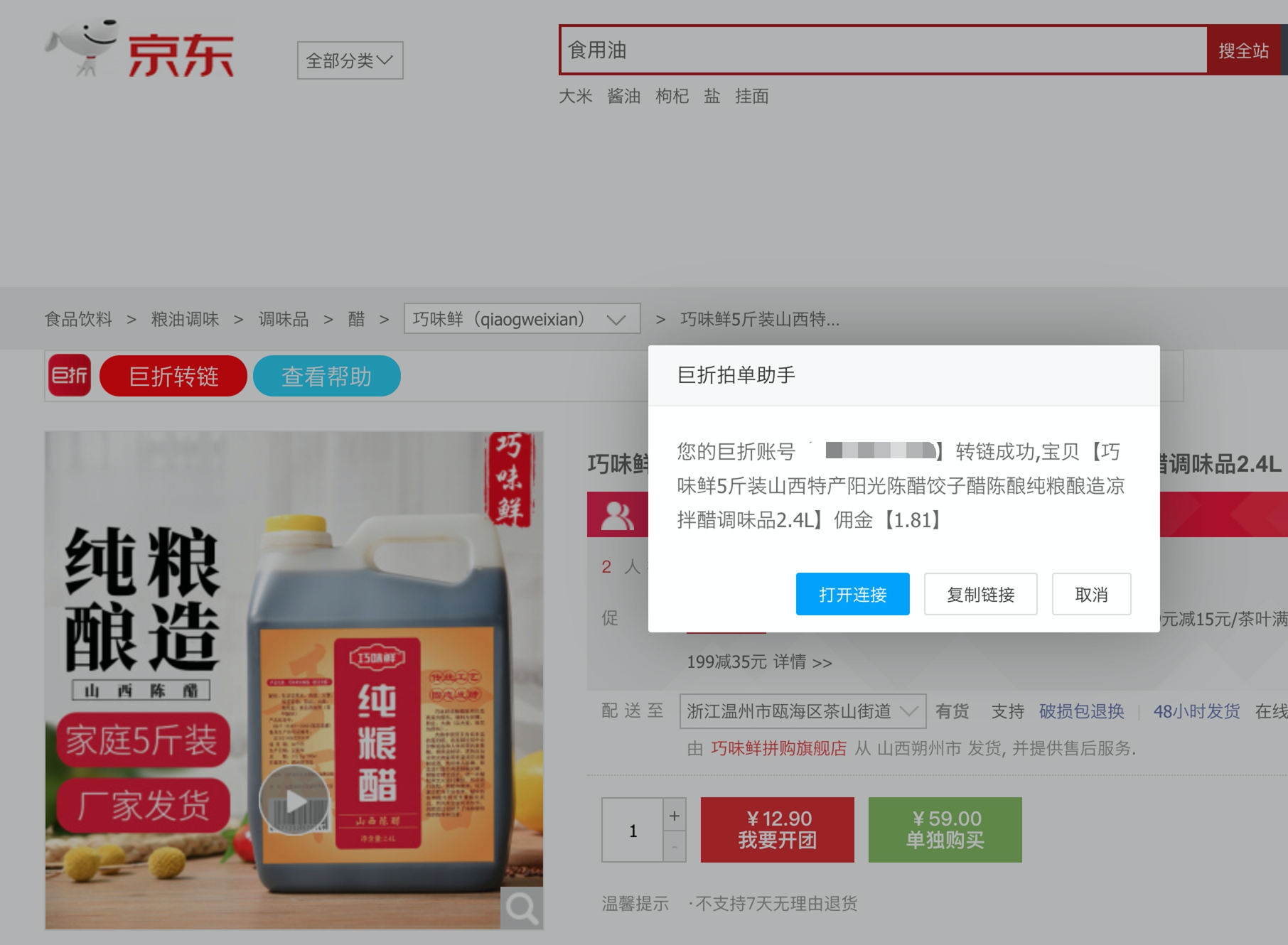Go to 粮油调味 breadcrumb category
The height and width of the screenshot is (945, 1288).
point(185,319)
